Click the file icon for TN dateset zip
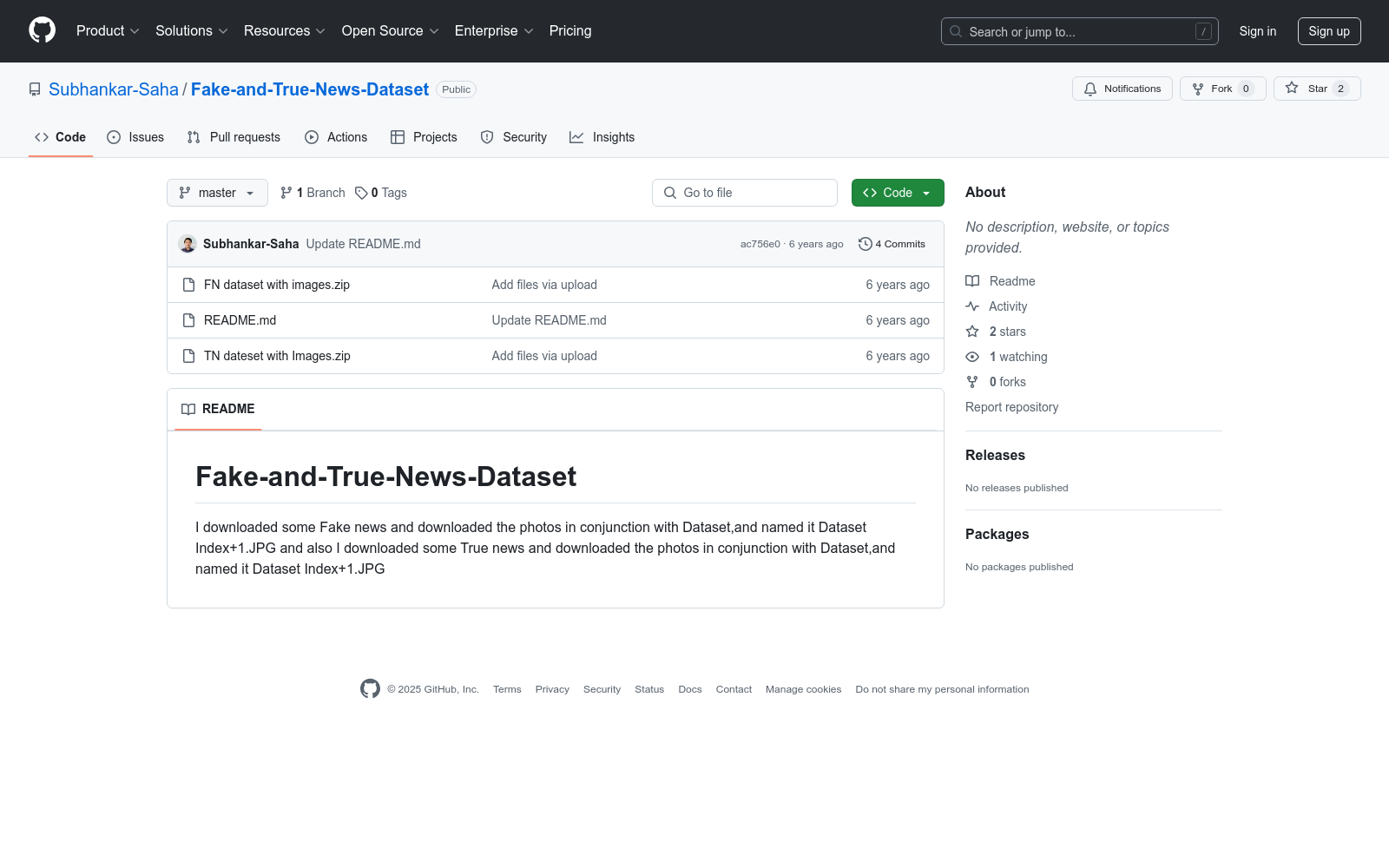 tap(188, 356)
